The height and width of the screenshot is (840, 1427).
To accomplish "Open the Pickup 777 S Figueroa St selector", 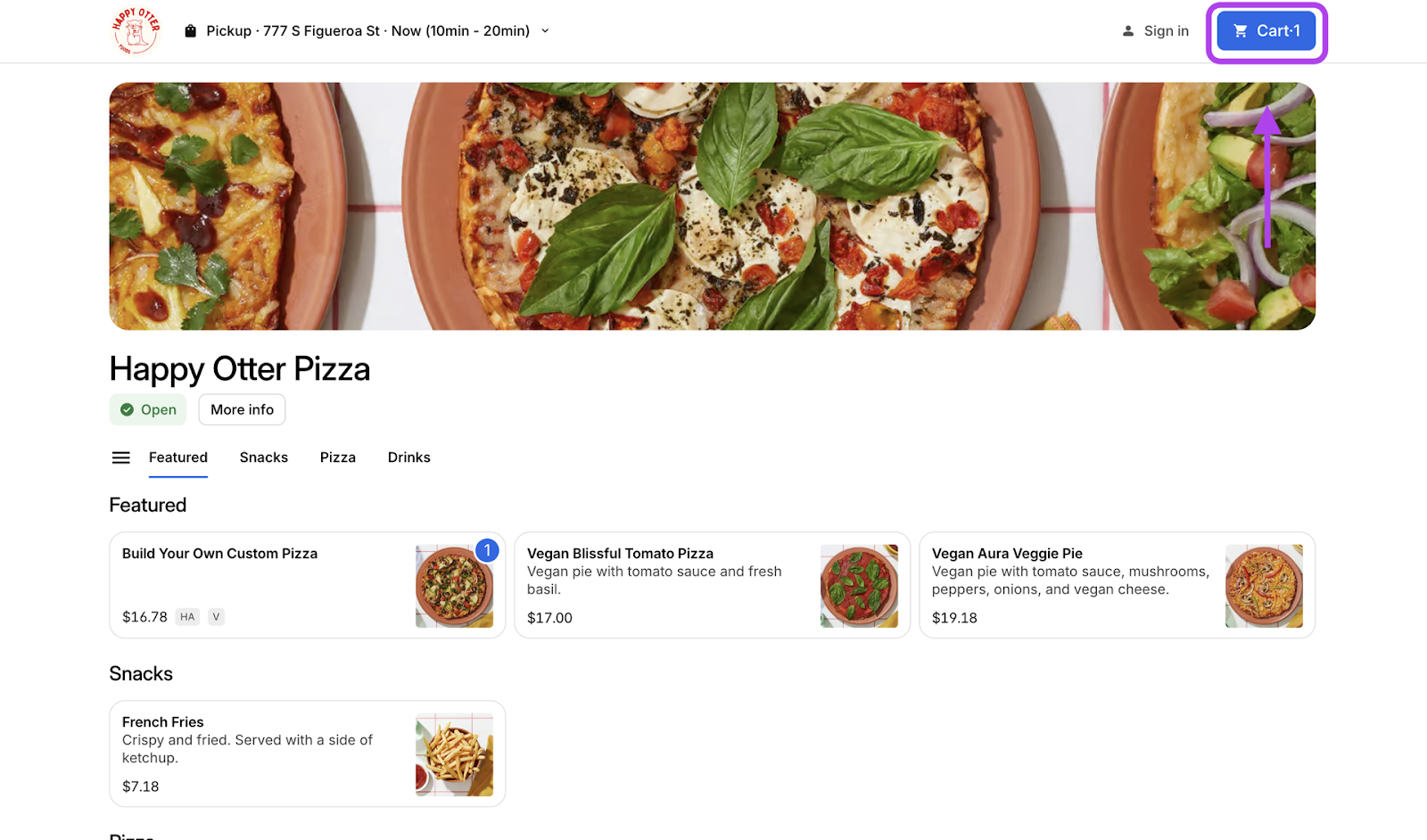I will point(367,31).
